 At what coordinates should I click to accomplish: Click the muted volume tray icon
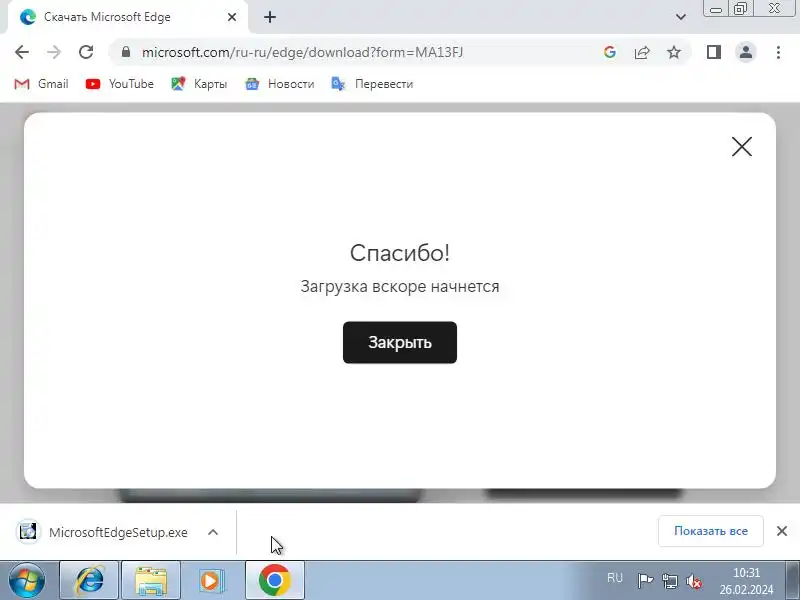694,581
